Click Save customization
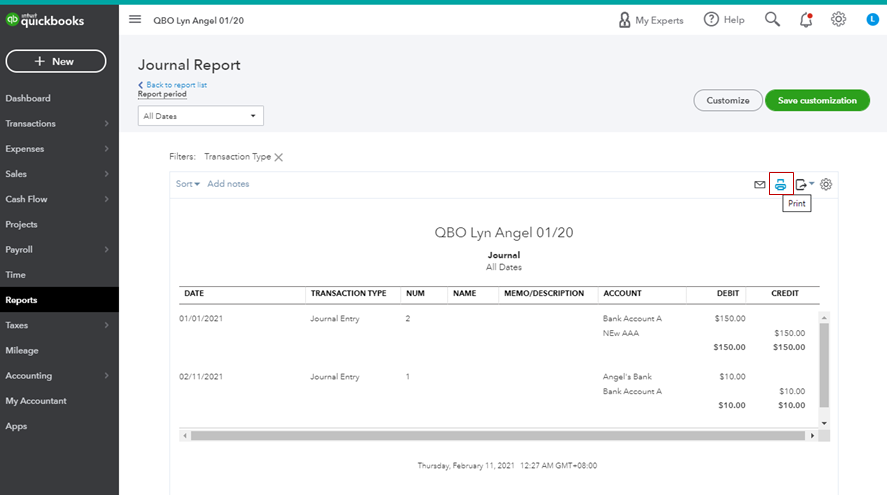 pos(817,100)
